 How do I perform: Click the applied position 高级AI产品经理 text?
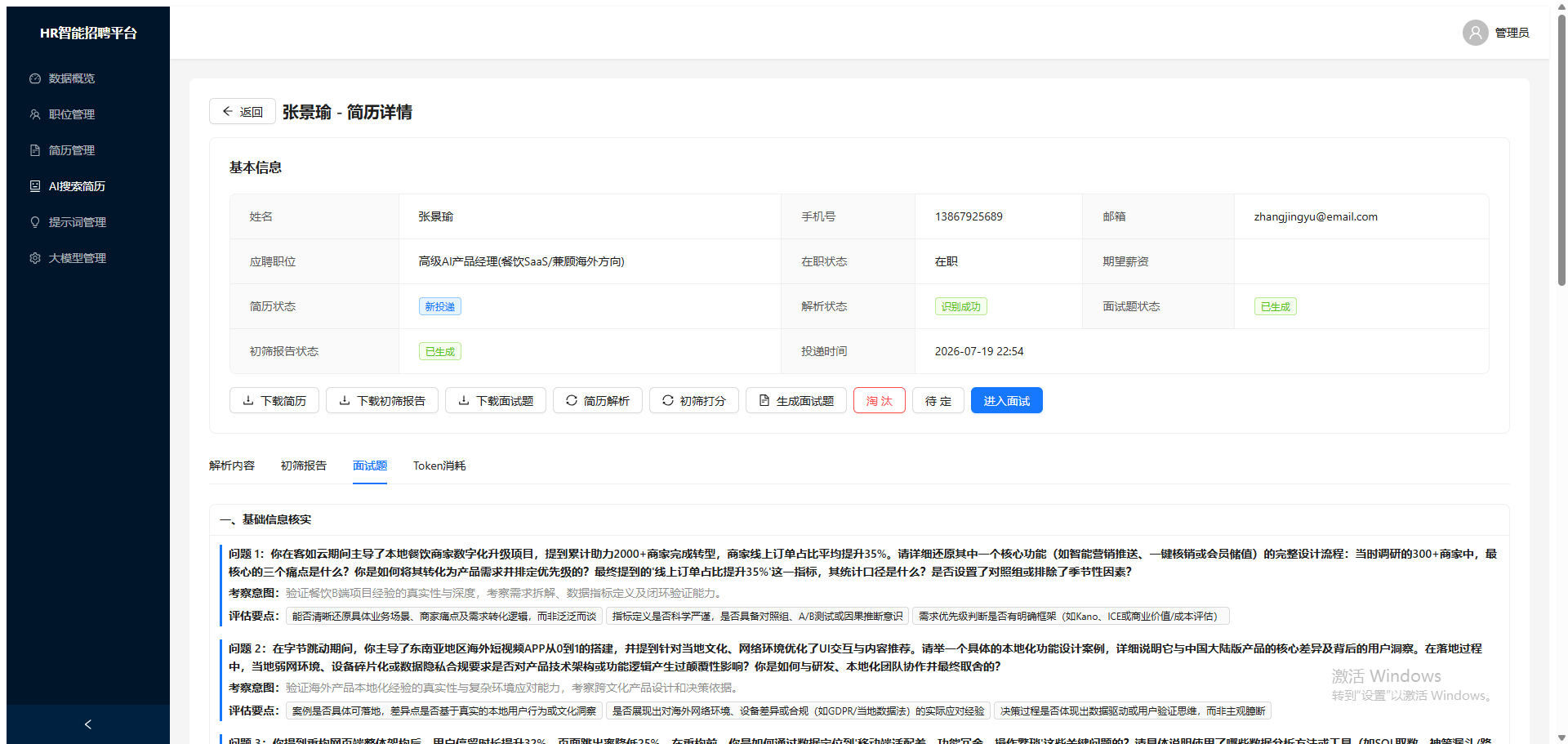point(521,261)
